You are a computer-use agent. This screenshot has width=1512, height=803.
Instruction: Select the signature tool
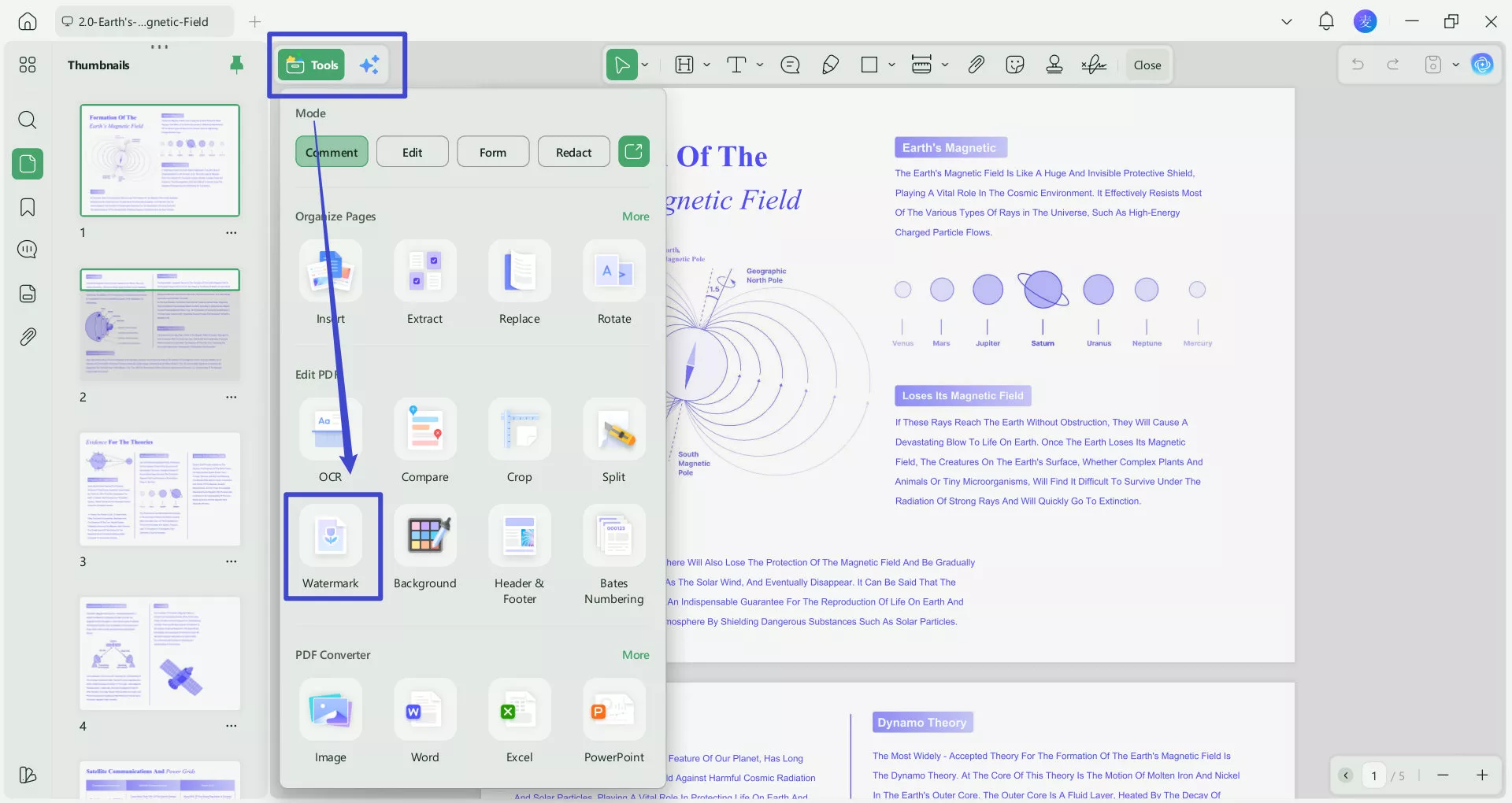pyautogui.click(x=1094, y=65)
